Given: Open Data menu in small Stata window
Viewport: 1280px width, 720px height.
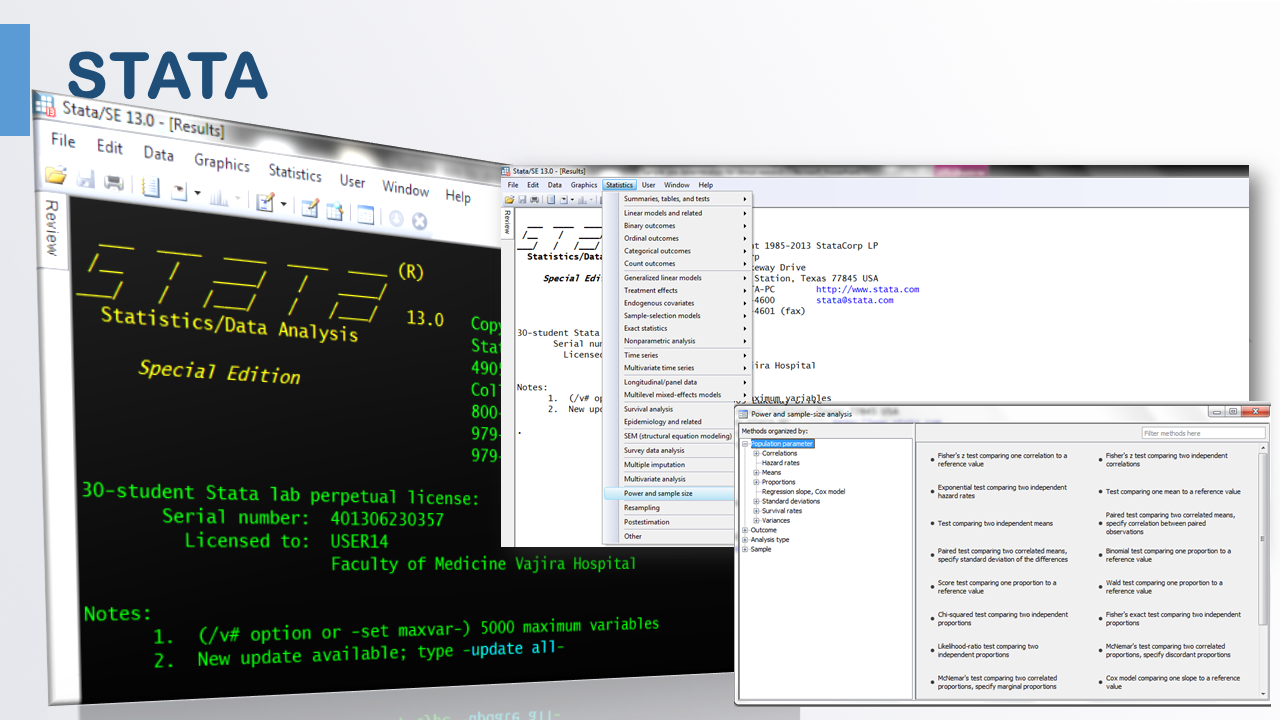Looking at the screenshot, I should [554, 185].
